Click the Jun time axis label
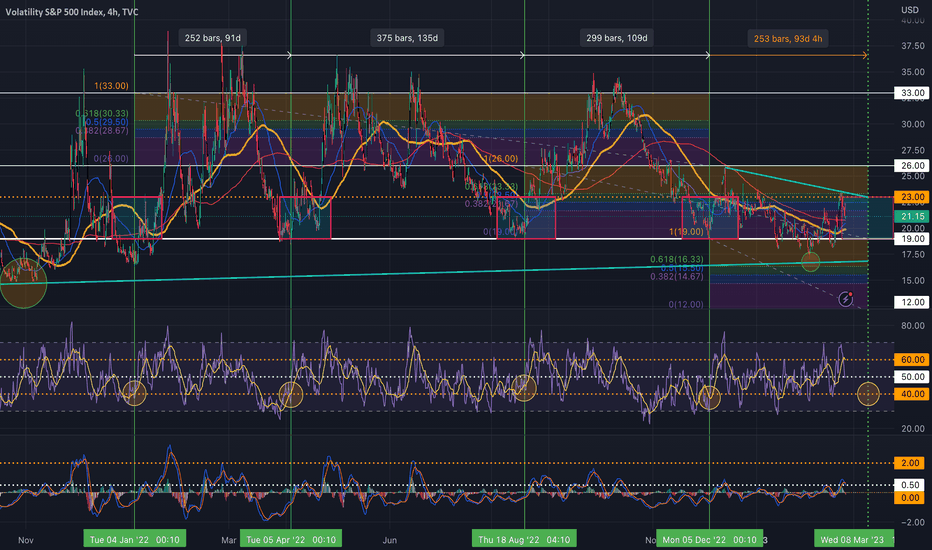The width and height of the screenshot is (932, 550). coord(389,540)
